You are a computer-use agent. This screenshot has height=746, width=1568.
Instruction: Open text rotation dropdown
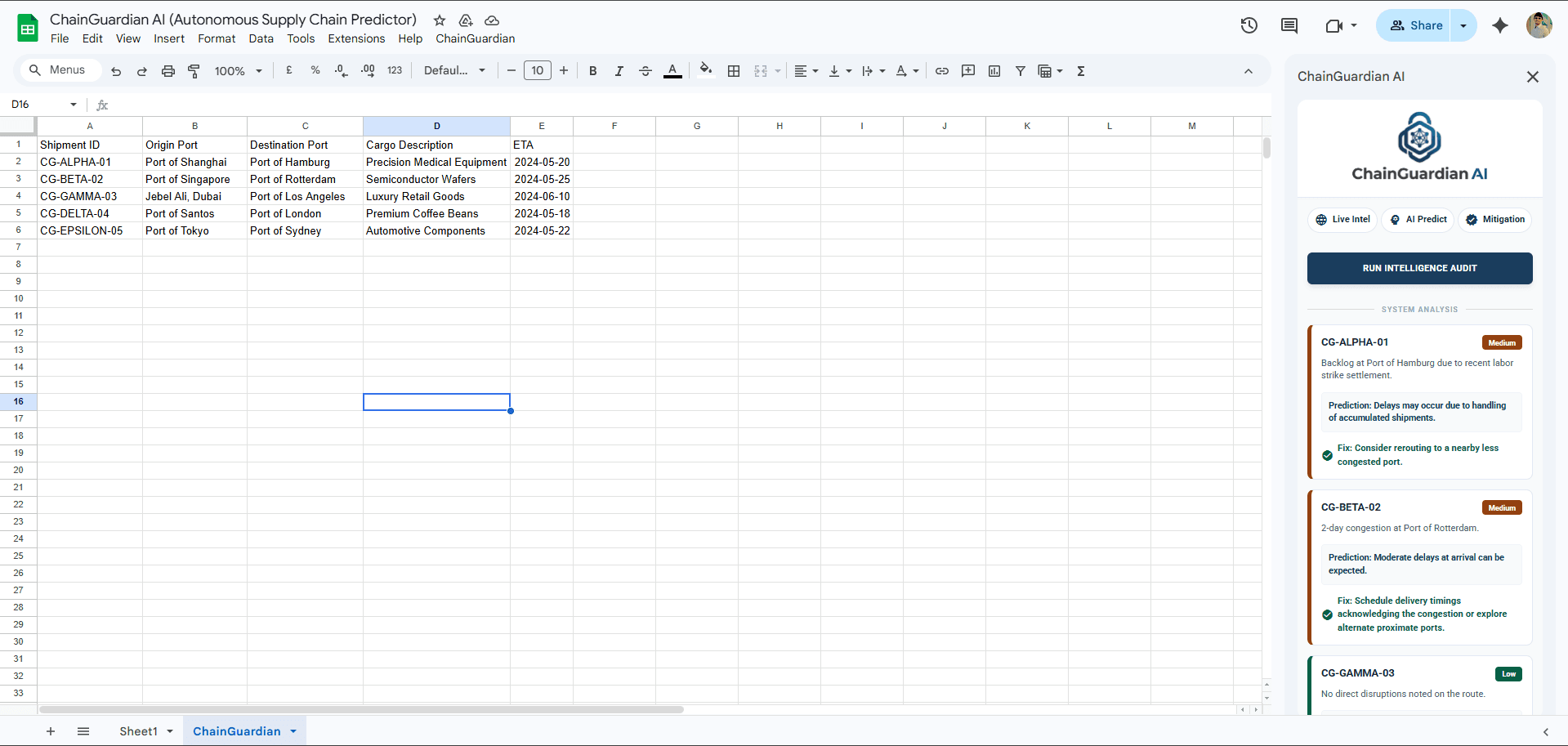907,71
